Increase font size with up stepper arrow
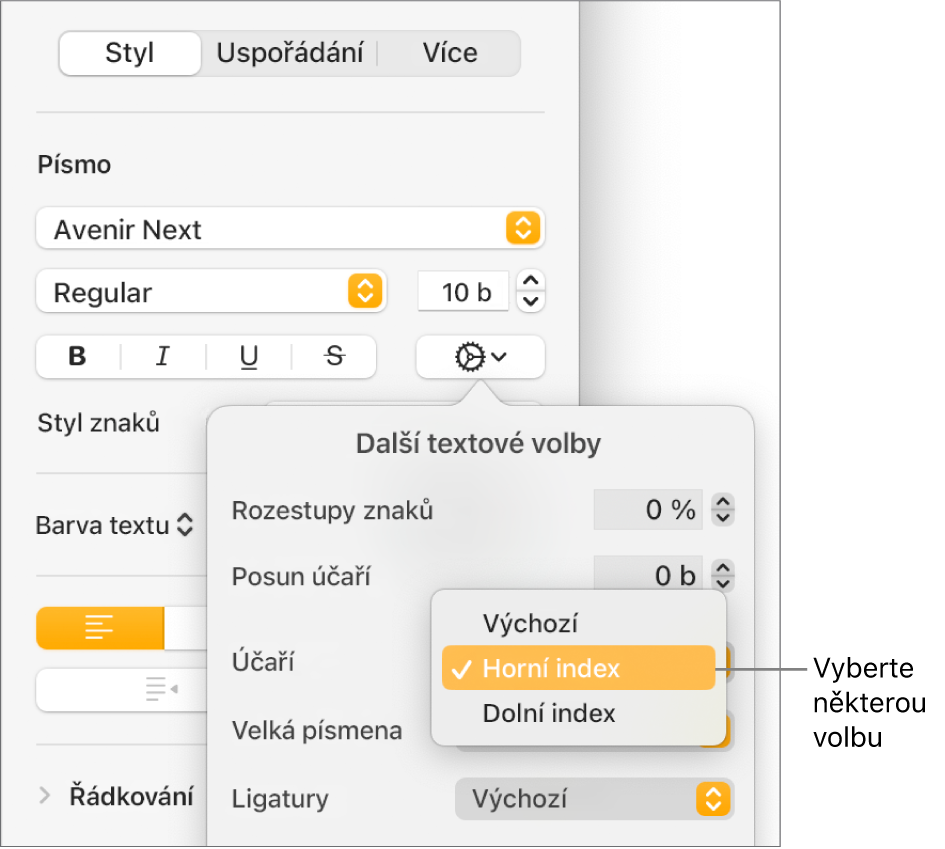945x849 pixels. pyautogui.click(x=531, y=281)
